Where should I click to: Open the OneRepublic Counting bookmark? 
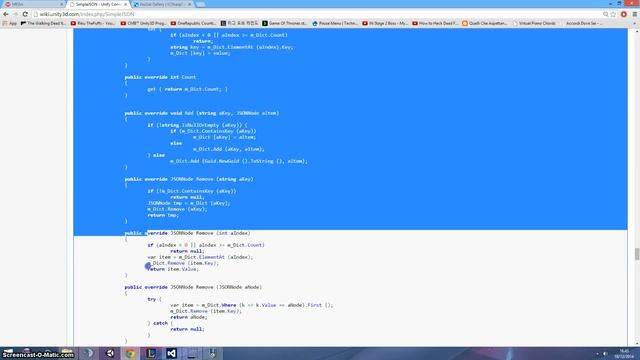pyautogui.click(x=193, y=23)
